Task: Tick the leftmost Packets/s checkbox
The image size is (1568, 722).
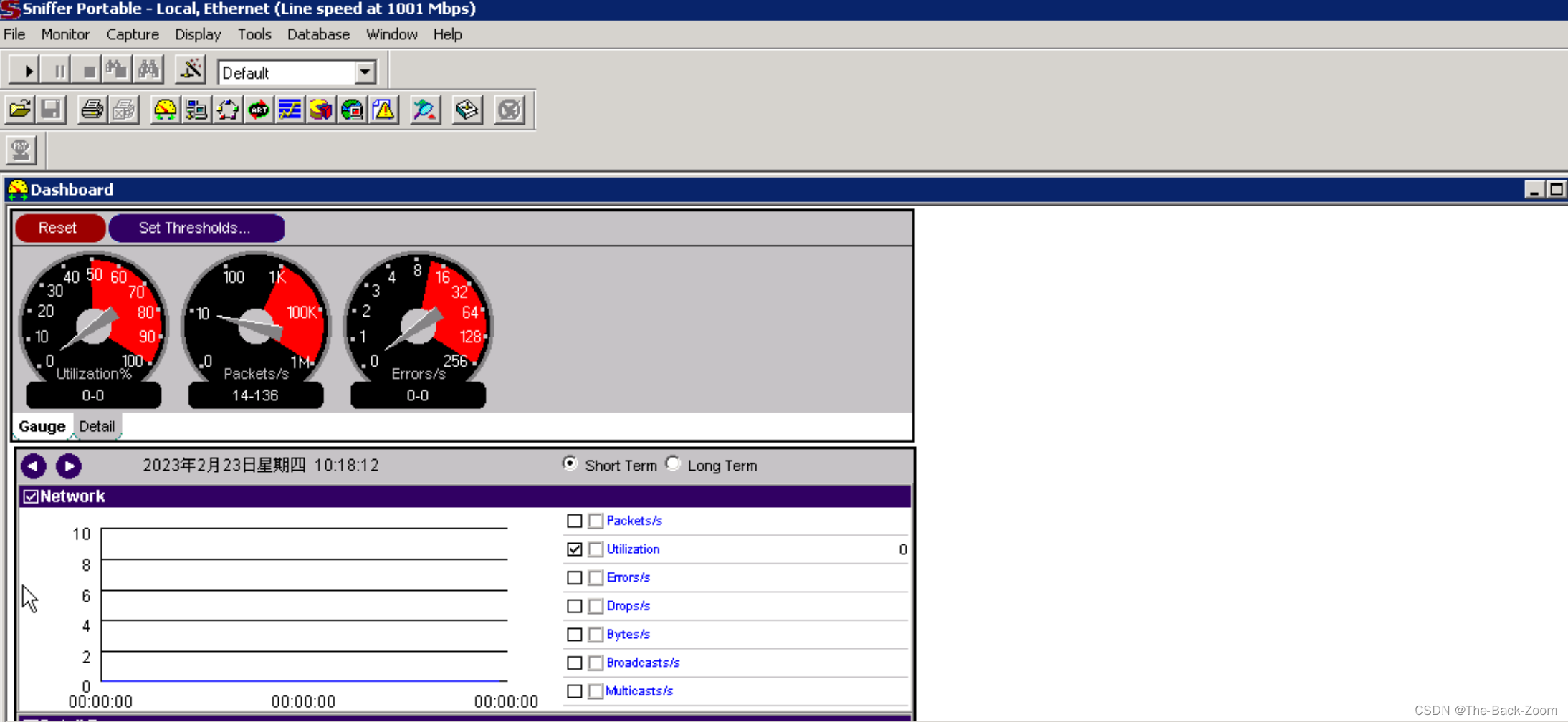Action: (x=575, y=521)
